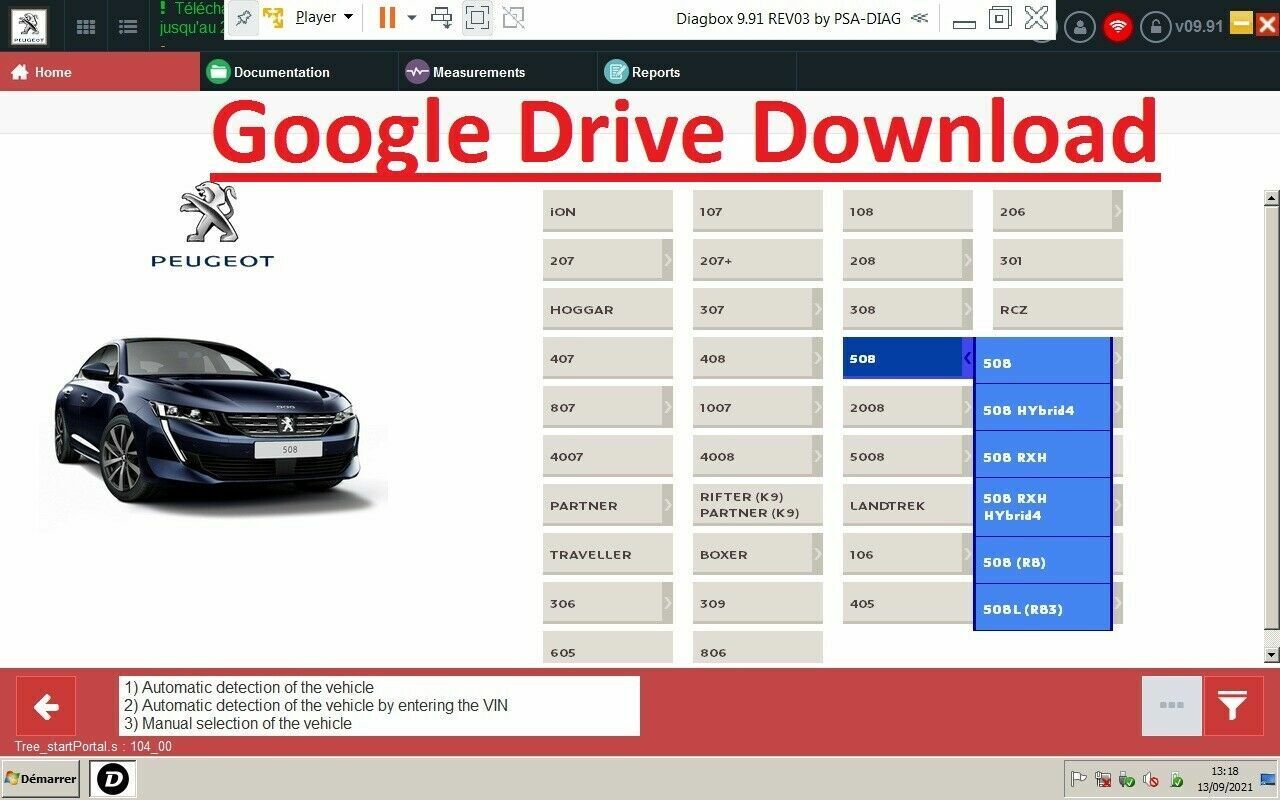This screenshot has width=1280, height=800.
Task: Expand the PARTNER model chevron
Action: point(667,505)
